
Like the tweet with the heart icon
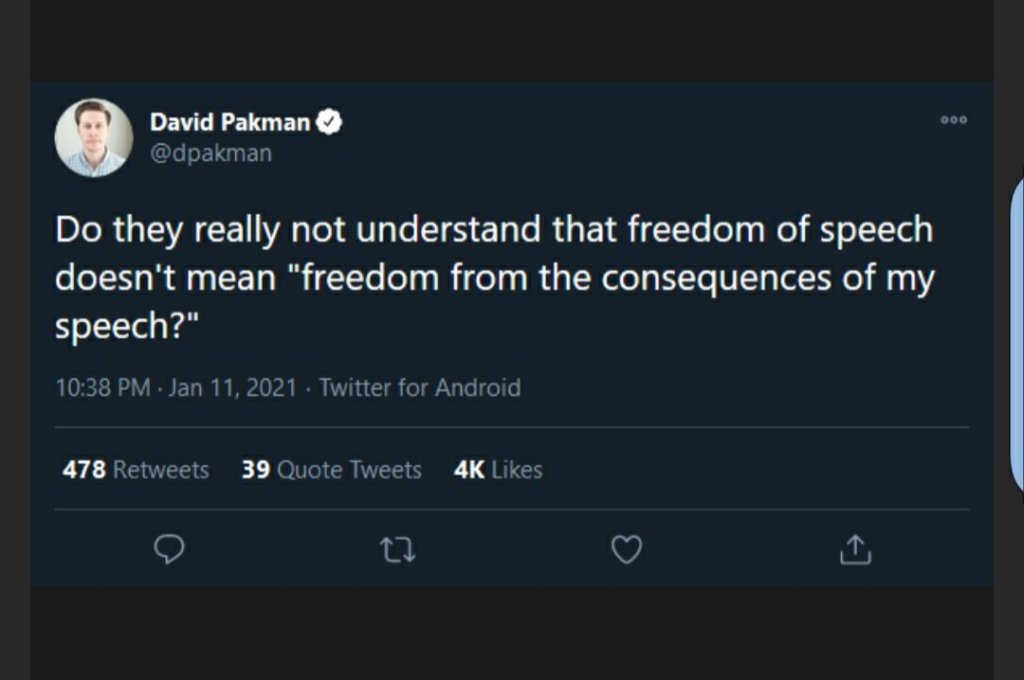626,549
